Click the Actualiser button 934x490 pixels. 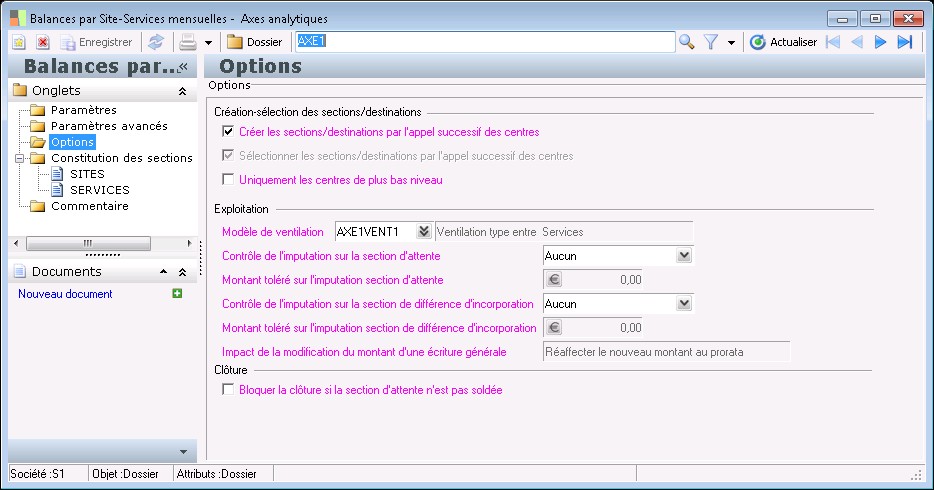coord(783,42)
